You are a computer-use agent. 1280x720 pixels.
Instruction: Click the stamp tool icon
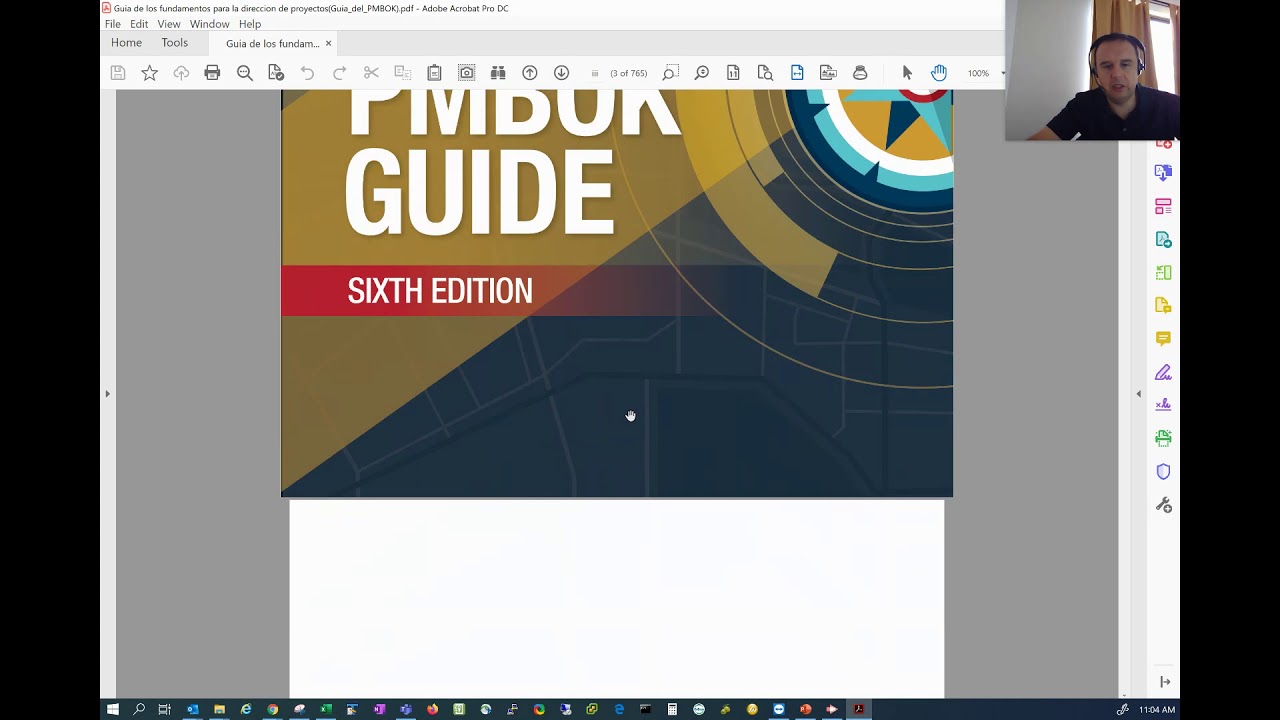pyautogui.click(x=860, y=73)
